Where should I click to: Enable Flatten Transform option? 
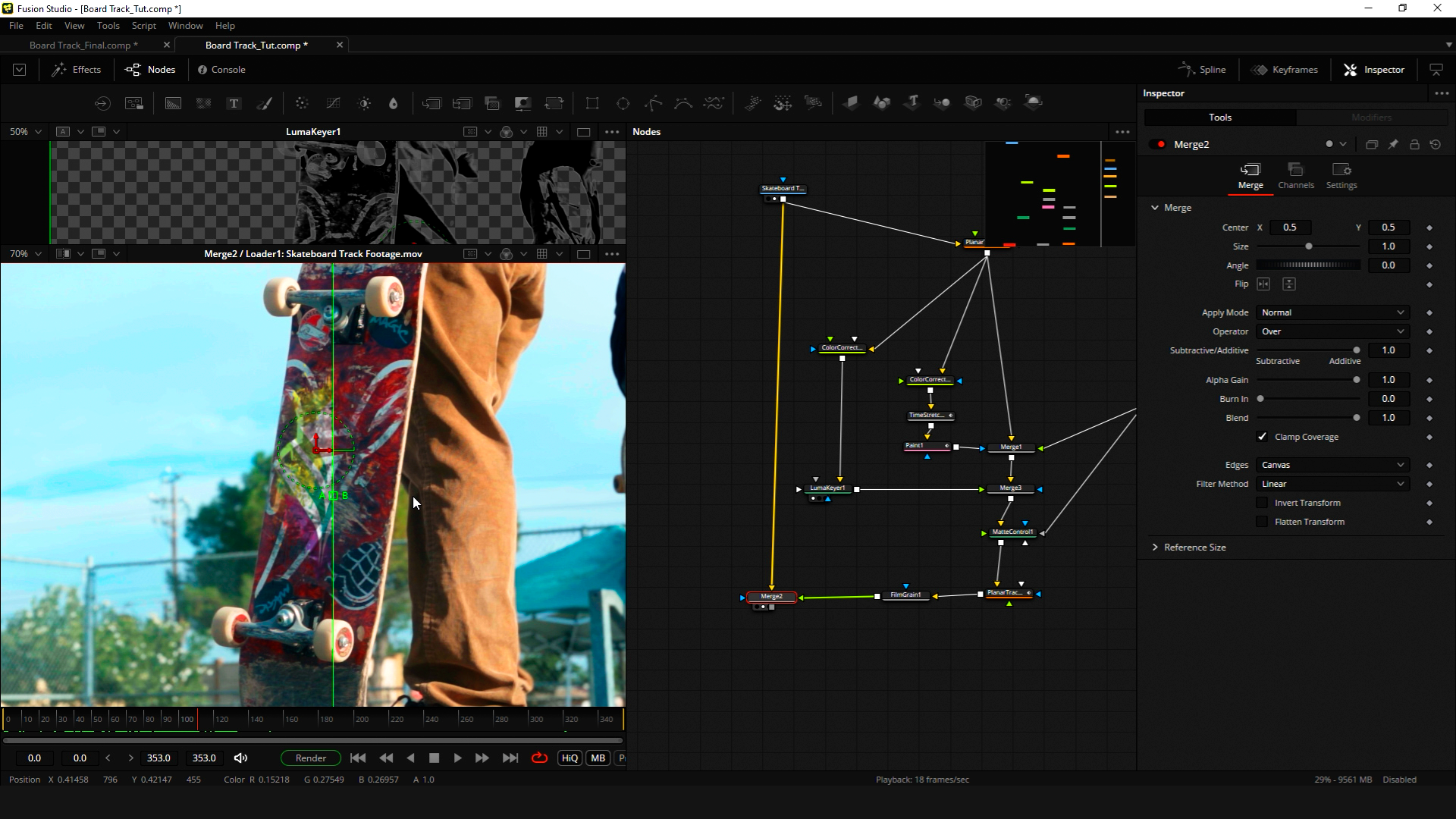coord(1262,522)
